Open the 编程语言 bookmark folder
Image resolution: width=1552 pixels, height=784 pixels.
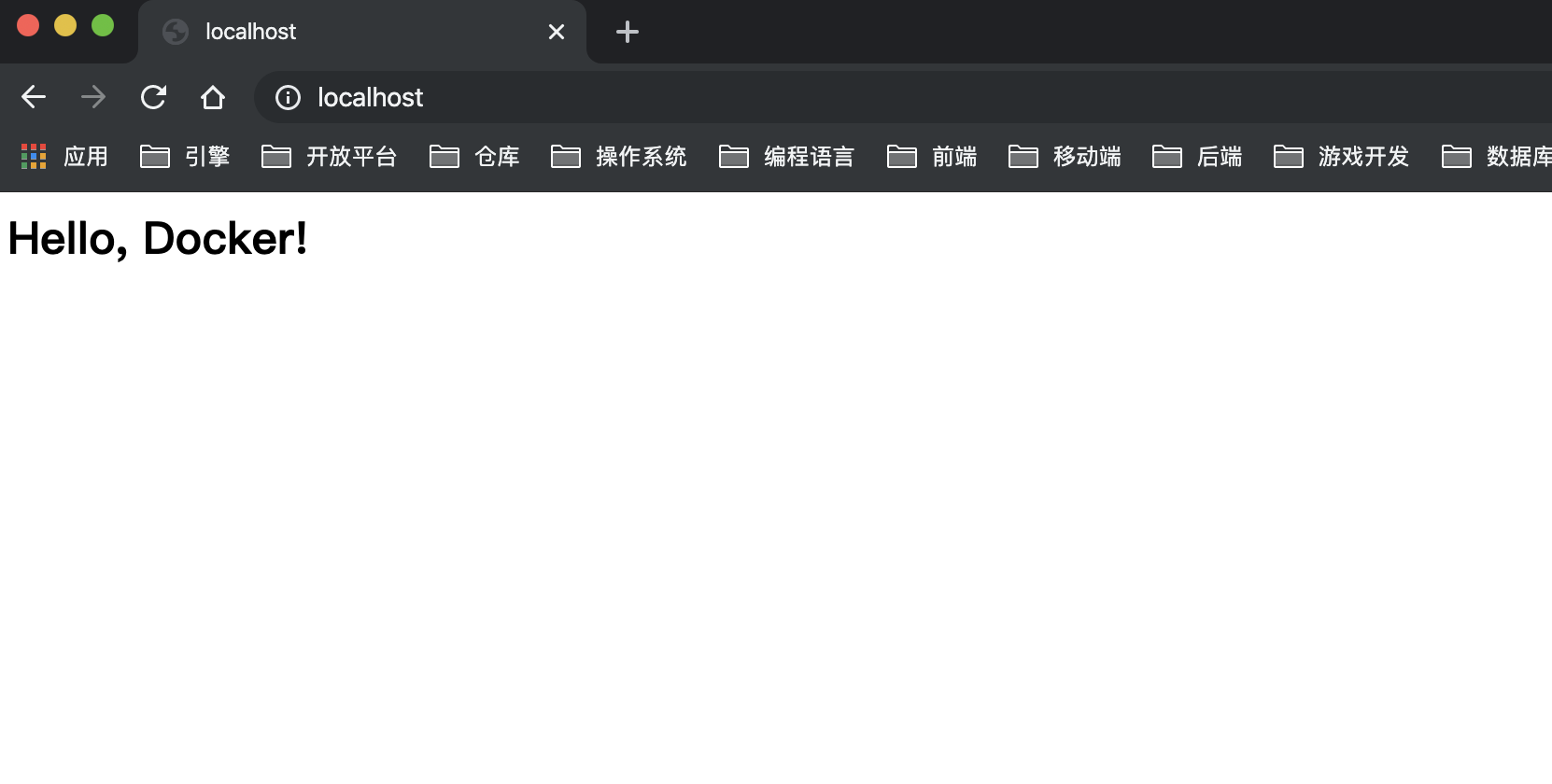[787, 156]
